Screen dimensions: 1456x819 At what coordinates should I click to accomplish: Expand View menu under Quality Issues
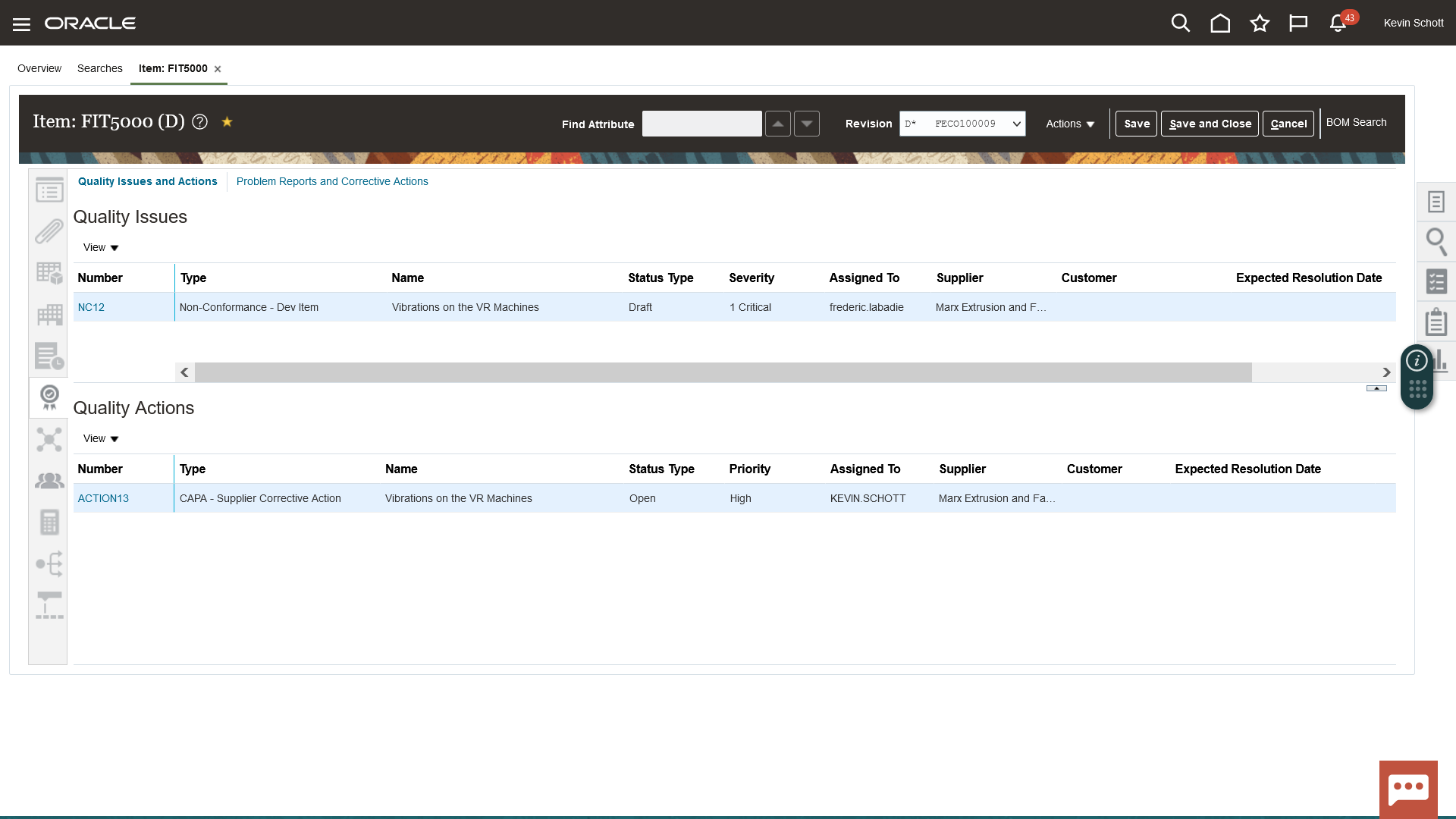coord(101,248)
